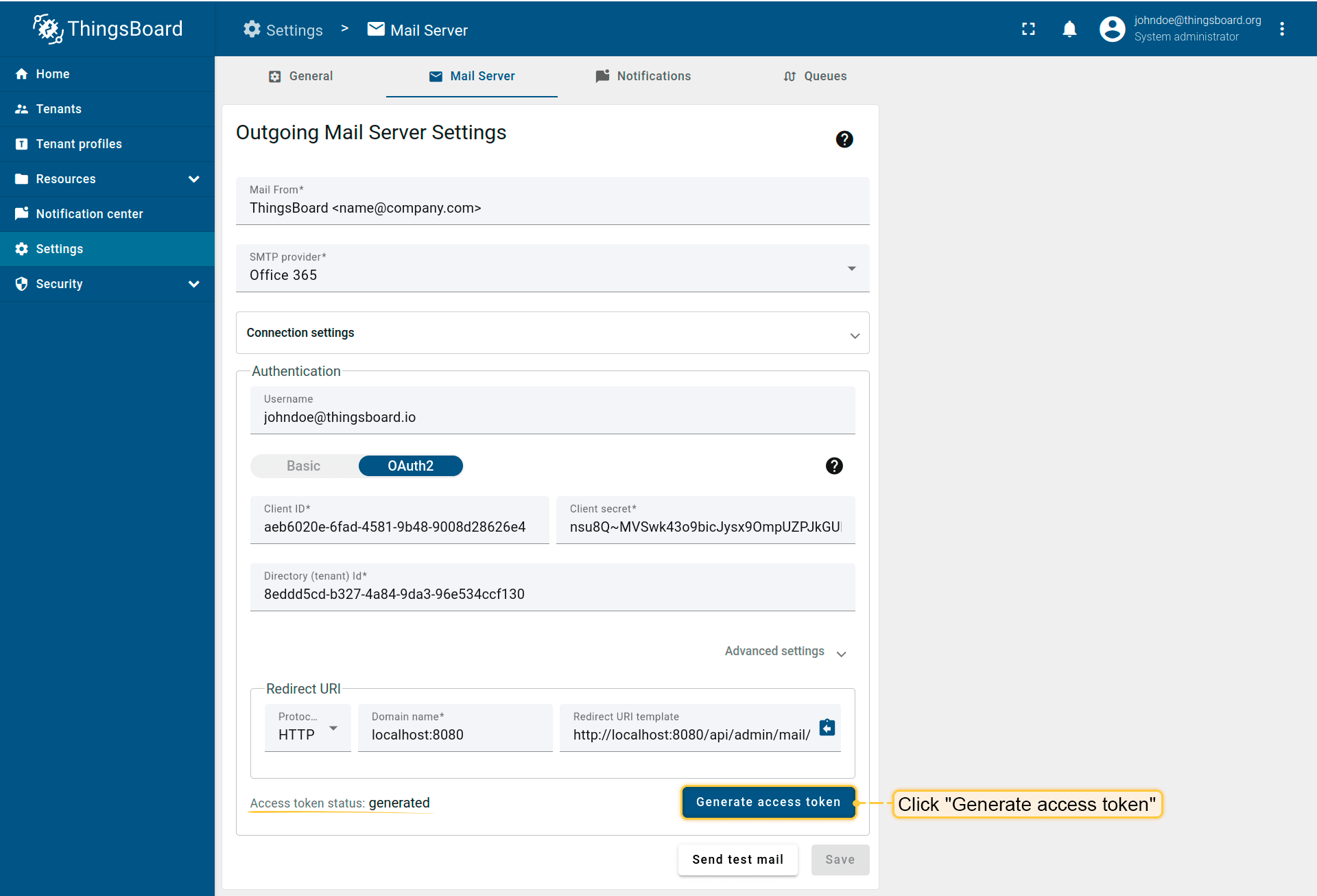Click Generate access token button
Image resolution: width=1317 pixels, height=896 pixels.
[x=768, y=802]
